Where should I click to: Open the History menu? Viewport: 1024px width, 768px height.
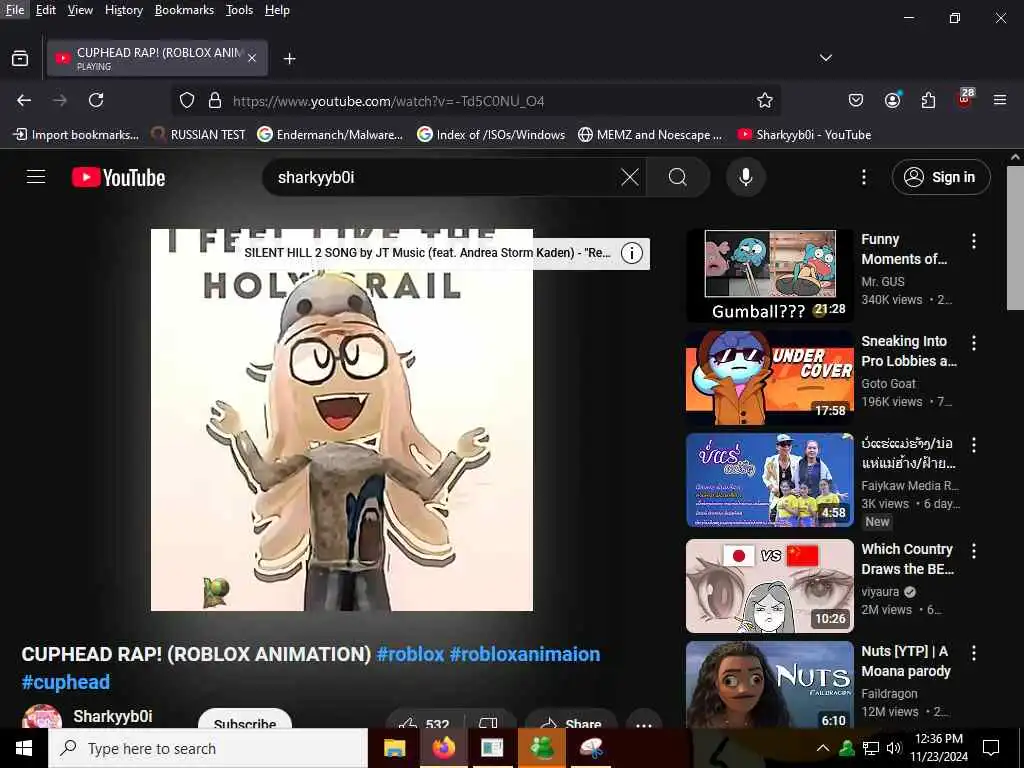pos(123,10)
